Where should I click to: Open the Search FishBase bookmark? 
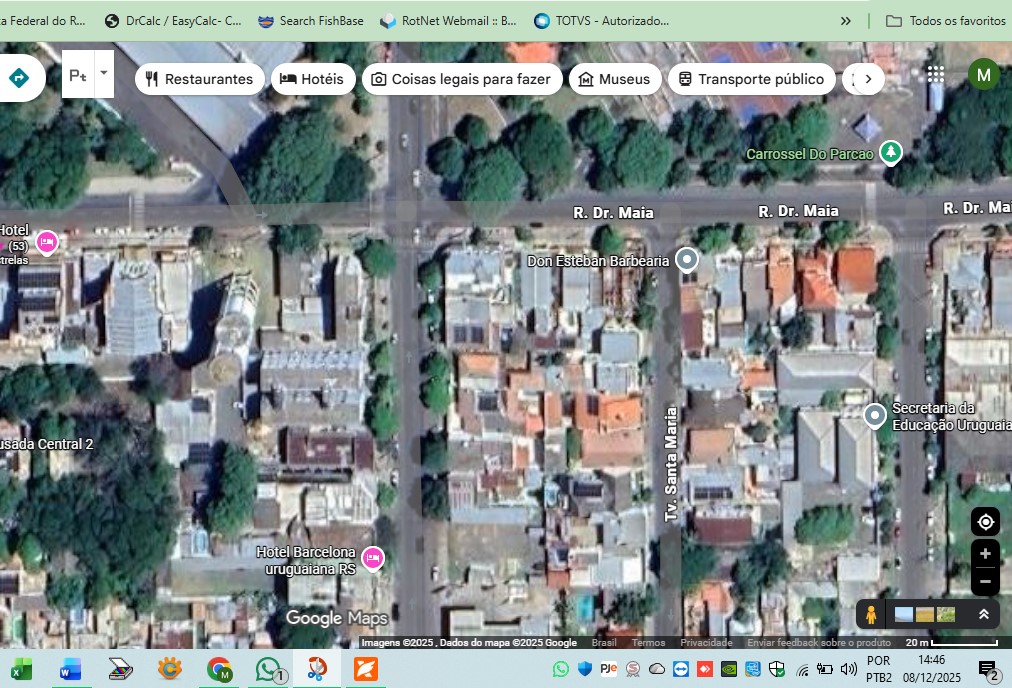point(310,20)
